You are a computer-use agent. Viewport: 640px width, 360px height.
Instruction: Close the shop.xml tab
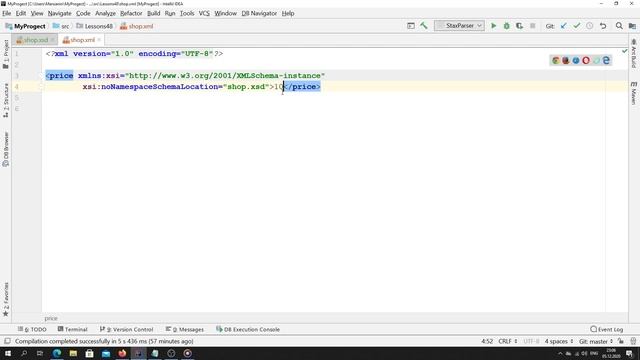[x=99, y=40]
